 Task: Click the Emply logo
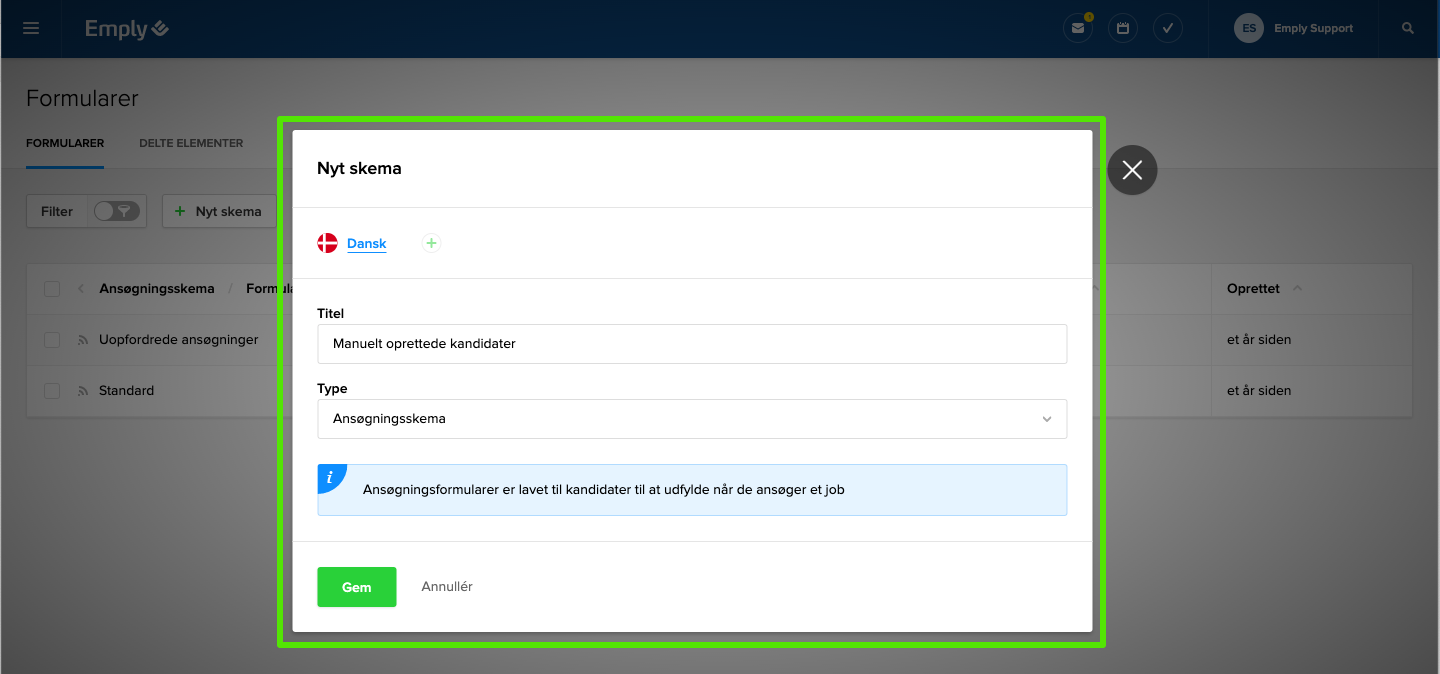[126, 29]
